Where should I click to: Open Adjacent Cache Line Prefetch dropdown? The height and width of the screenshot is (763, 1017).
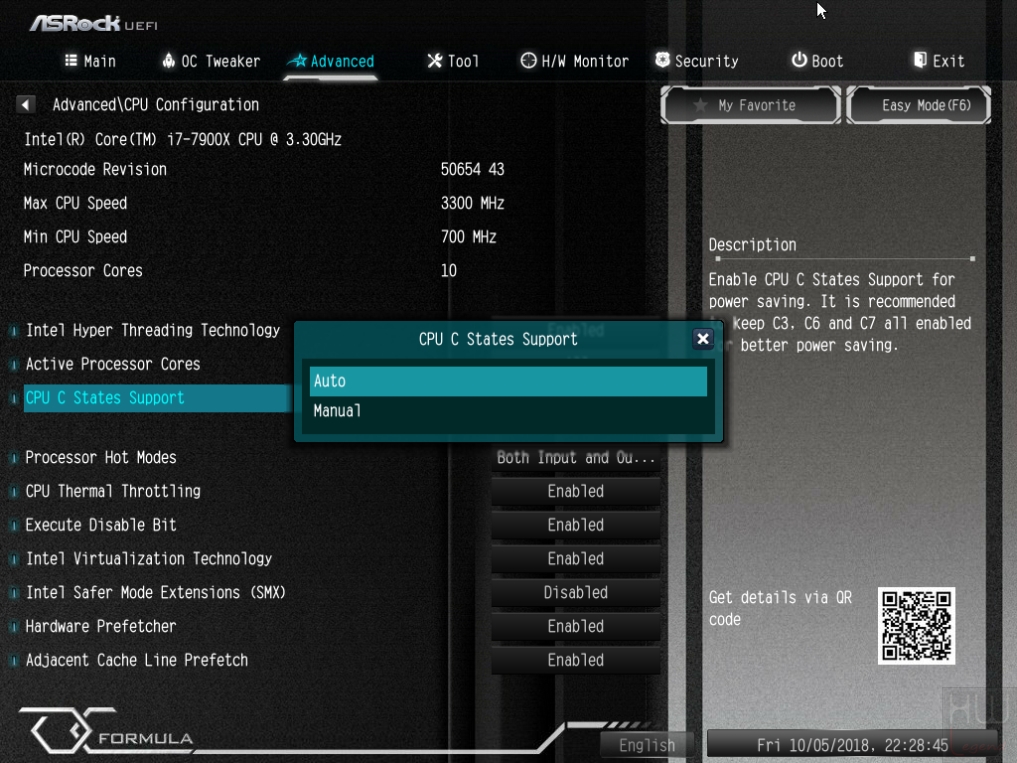pyautogui.click(x=575, y=660)
